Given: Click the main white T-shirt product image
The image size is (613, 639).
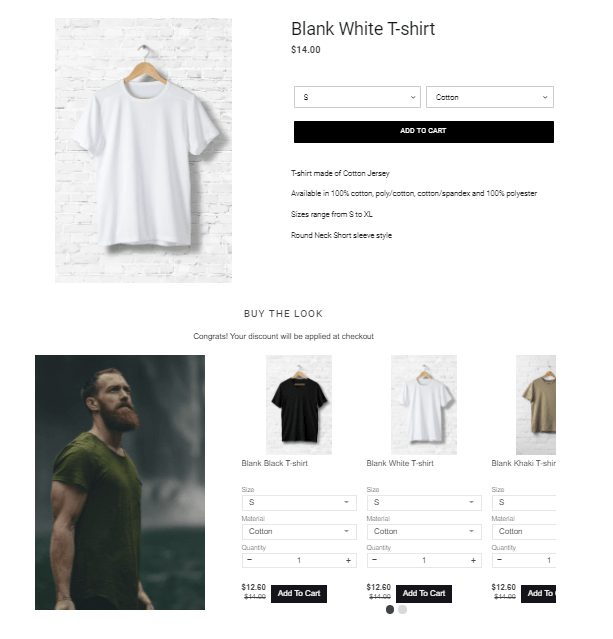Looking at the screenshot, I should click(x=143, y=150).
